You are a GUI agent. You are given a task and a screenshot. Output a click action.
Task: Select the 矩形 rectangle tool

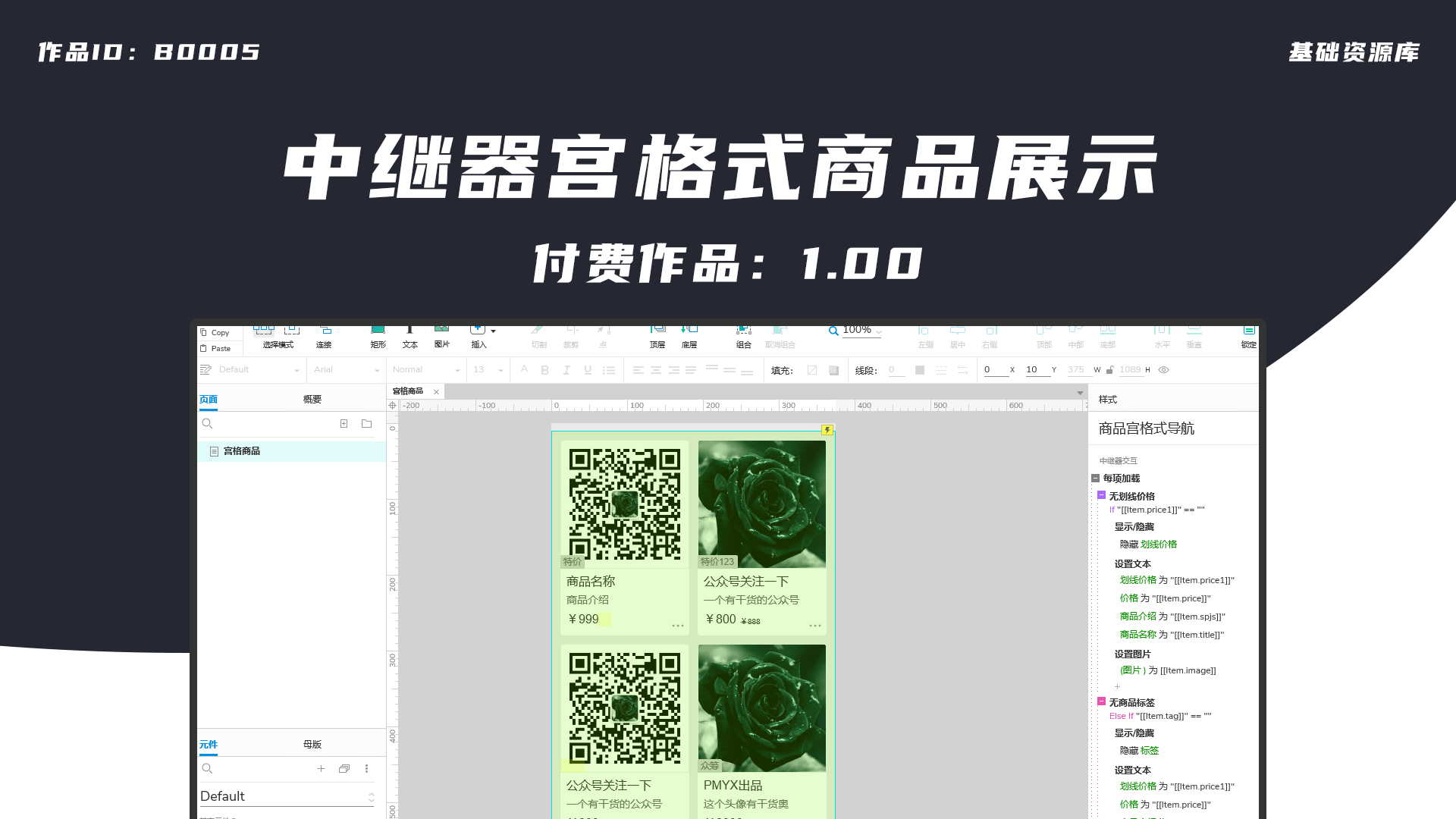(x=378, y=337)
